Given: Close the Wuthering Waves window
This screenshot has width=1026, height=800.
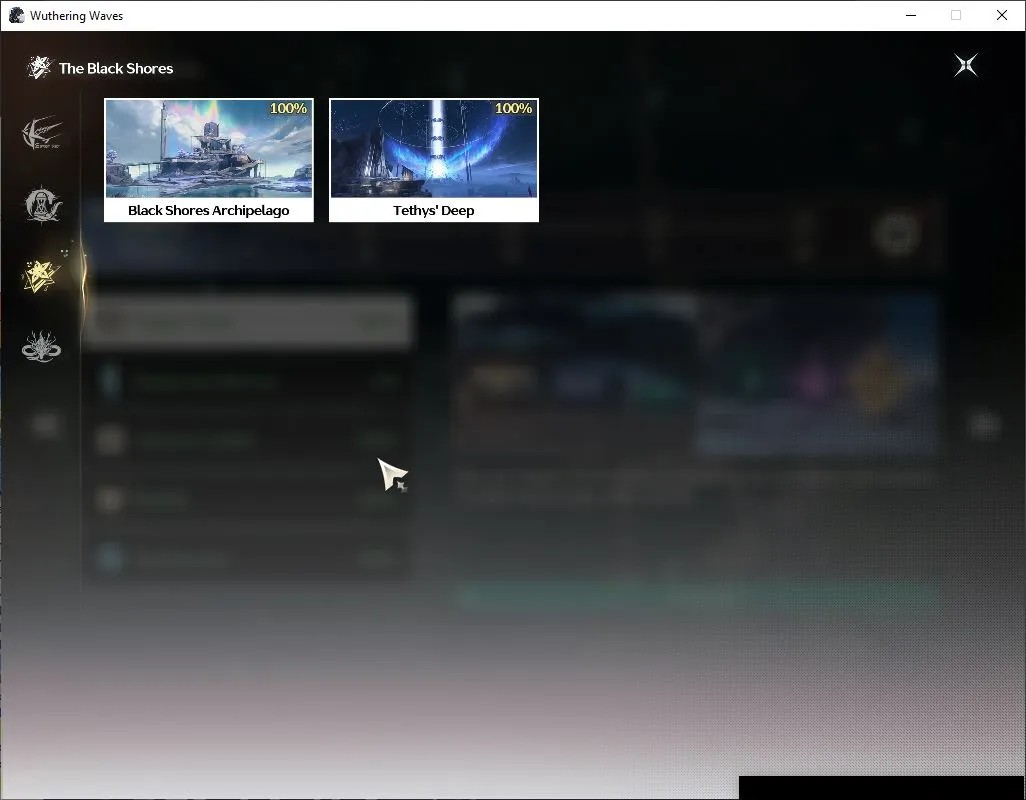Looking at the screenshot, I should click(1002, 15).
